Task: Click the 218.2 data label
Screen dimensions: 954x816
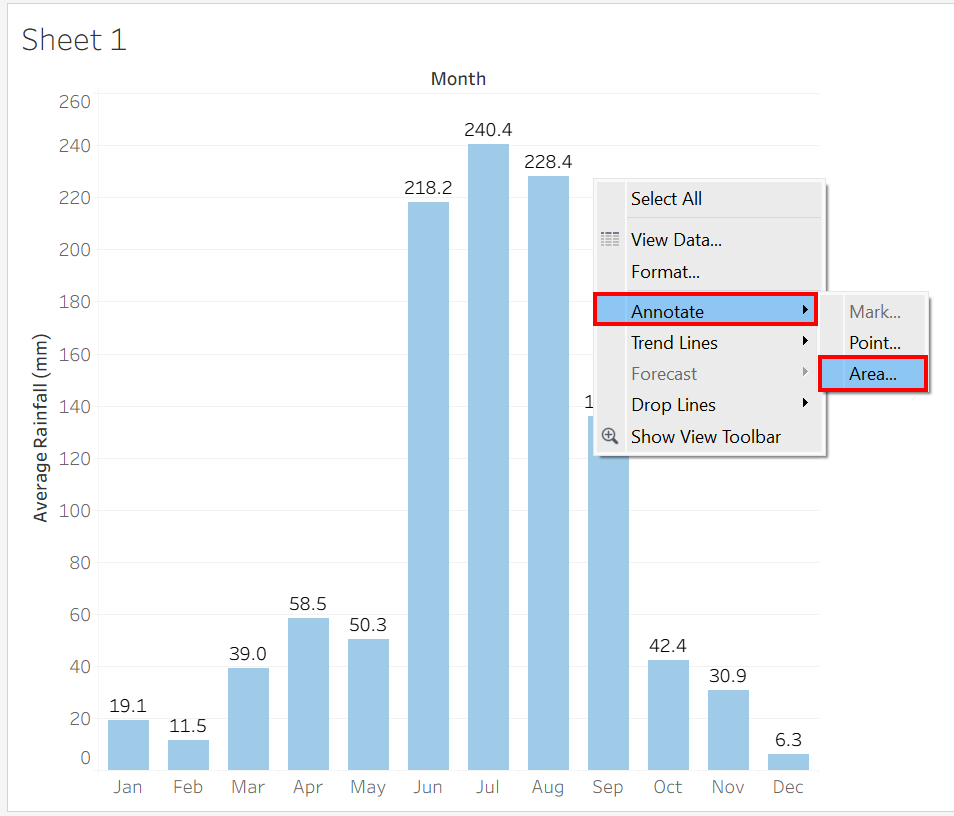Action: coord(428,187)
